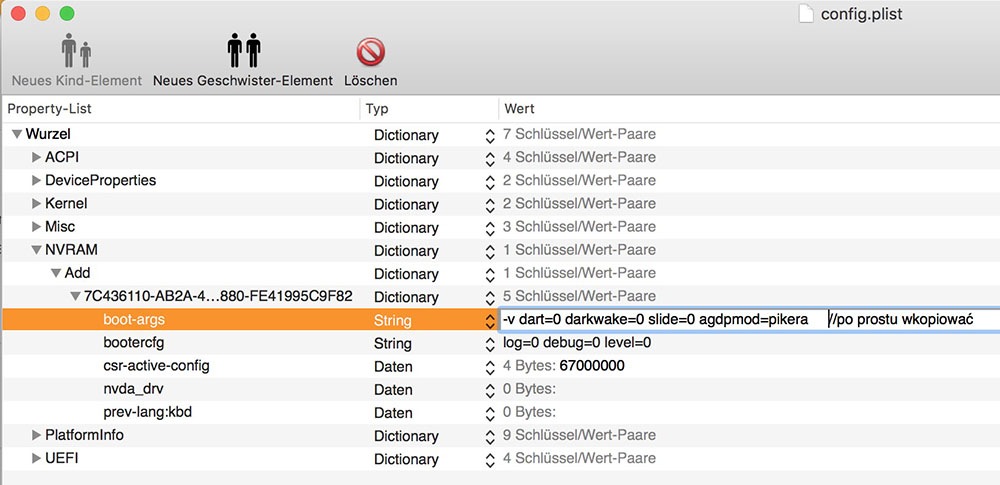Expand the UEFI dictionary entry
The height and width of the screenshot is (485, 1000).
tap(36, 459)
